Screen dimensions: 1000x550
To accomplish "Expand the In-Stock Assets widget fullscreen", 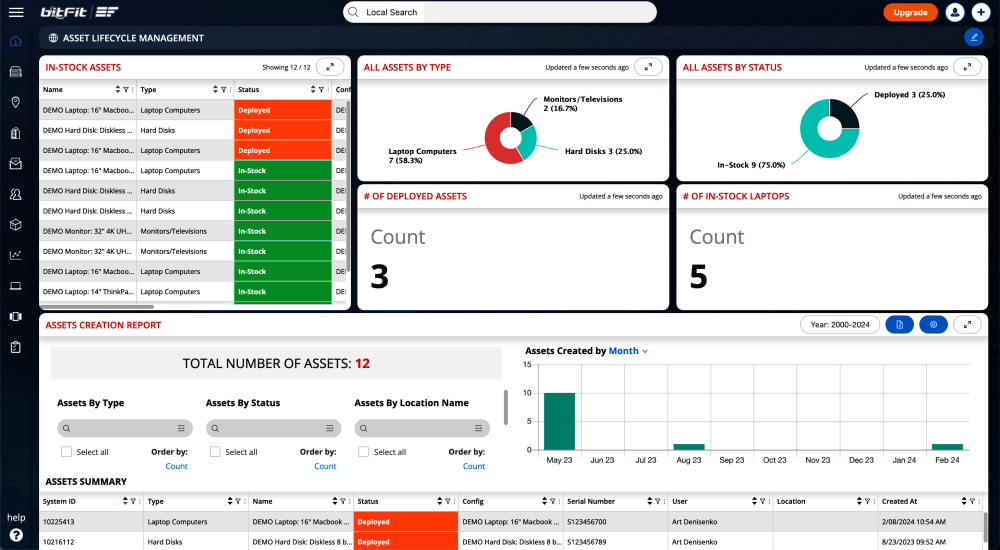I will click(x=330, y=67).
